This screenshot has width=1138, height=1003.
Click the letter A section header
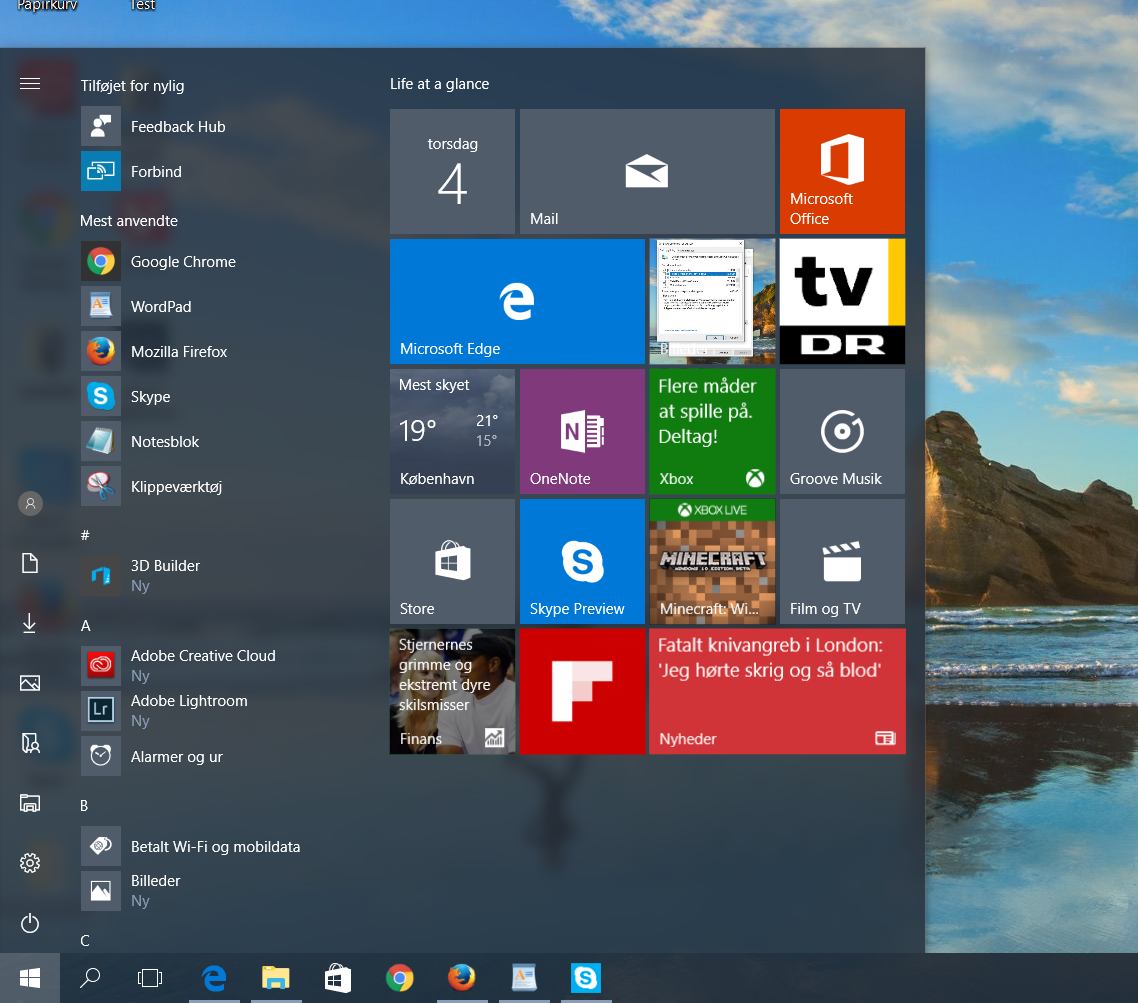[86, 626]
